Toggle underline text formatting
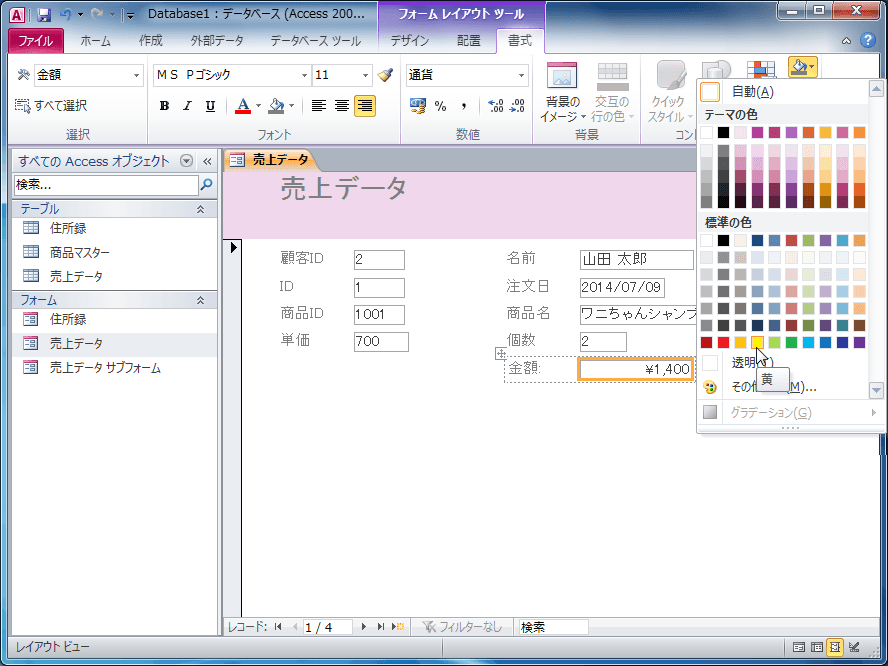The height and width of the screenshot is (666, 888). click(210, 106)
